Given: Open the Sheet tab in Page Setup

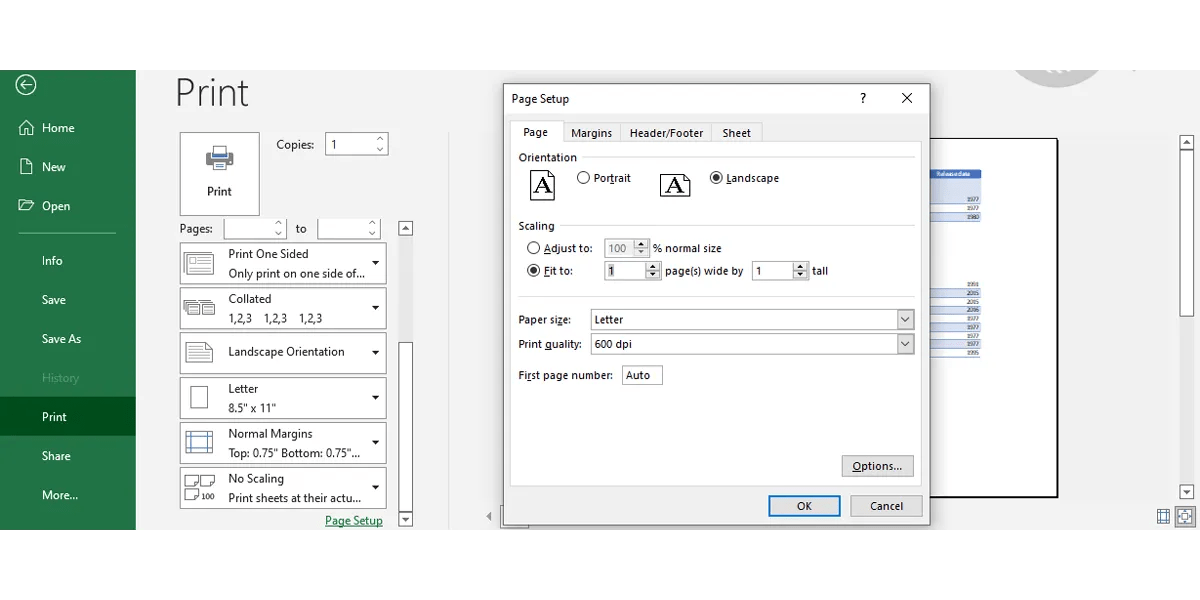Looking at the screenshot, I should (x=737, y=132).
